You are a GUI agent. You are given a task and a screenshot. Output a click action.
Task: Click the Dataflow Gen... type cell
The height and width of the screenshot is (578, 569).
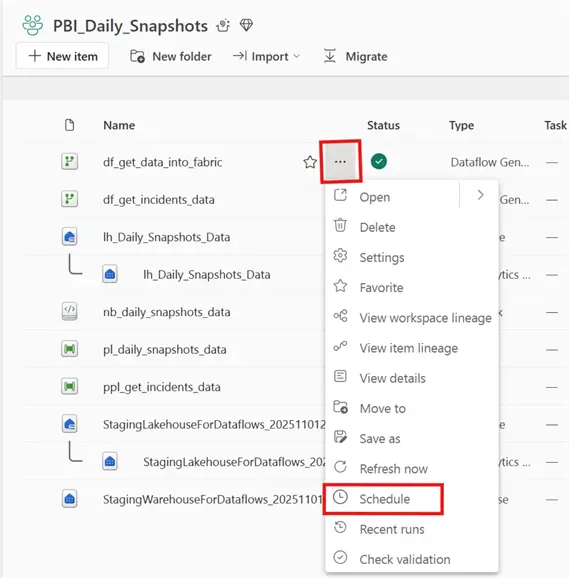pos(490,162)
